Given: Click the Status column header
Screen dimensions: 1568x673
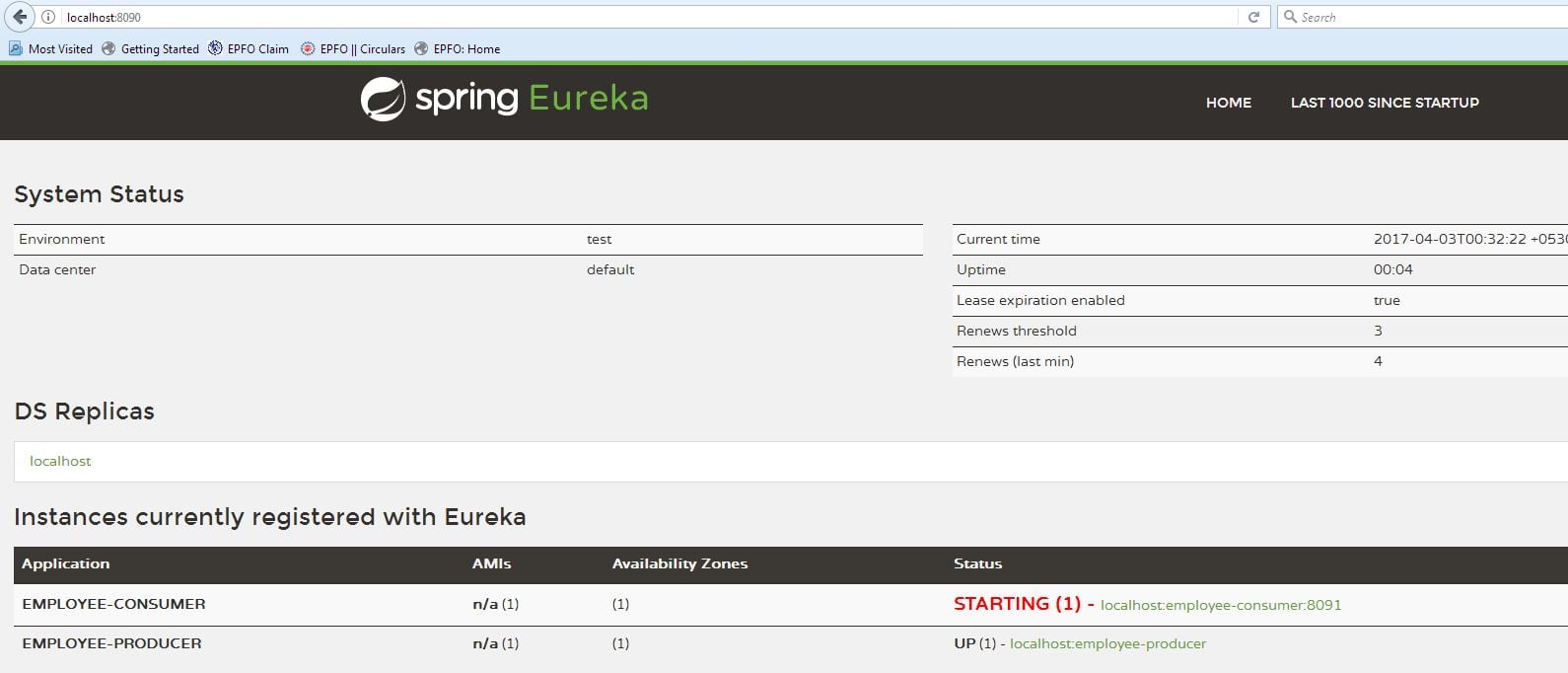Looking at the screenshot, I should 977,563.
